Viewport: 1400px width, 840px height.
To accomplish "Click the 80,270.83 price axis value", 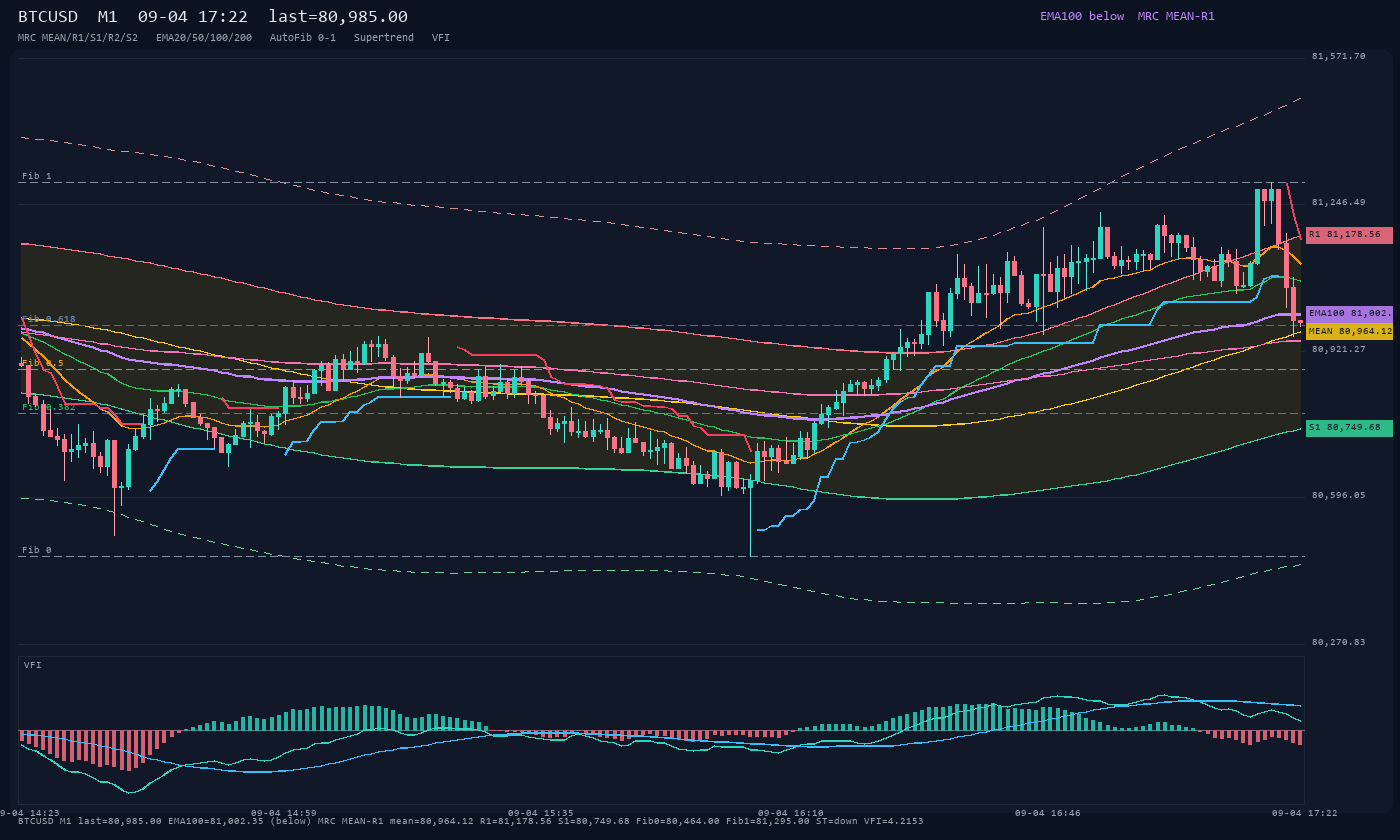I will pyautogui.click(x=1338, y=642).
